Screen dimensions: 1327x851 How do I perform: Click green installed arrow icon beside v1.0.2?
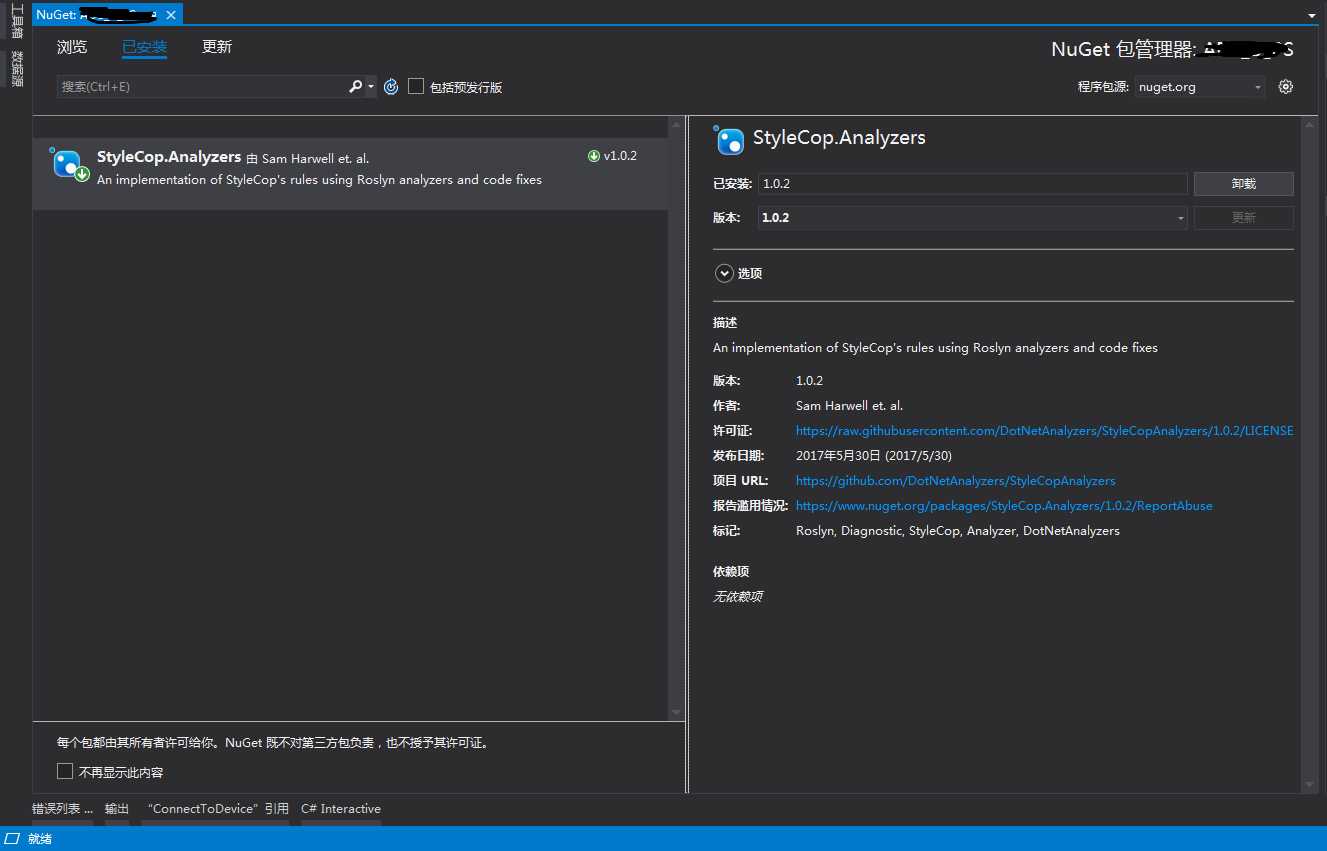pyautogui.click(x=594, y=156)
